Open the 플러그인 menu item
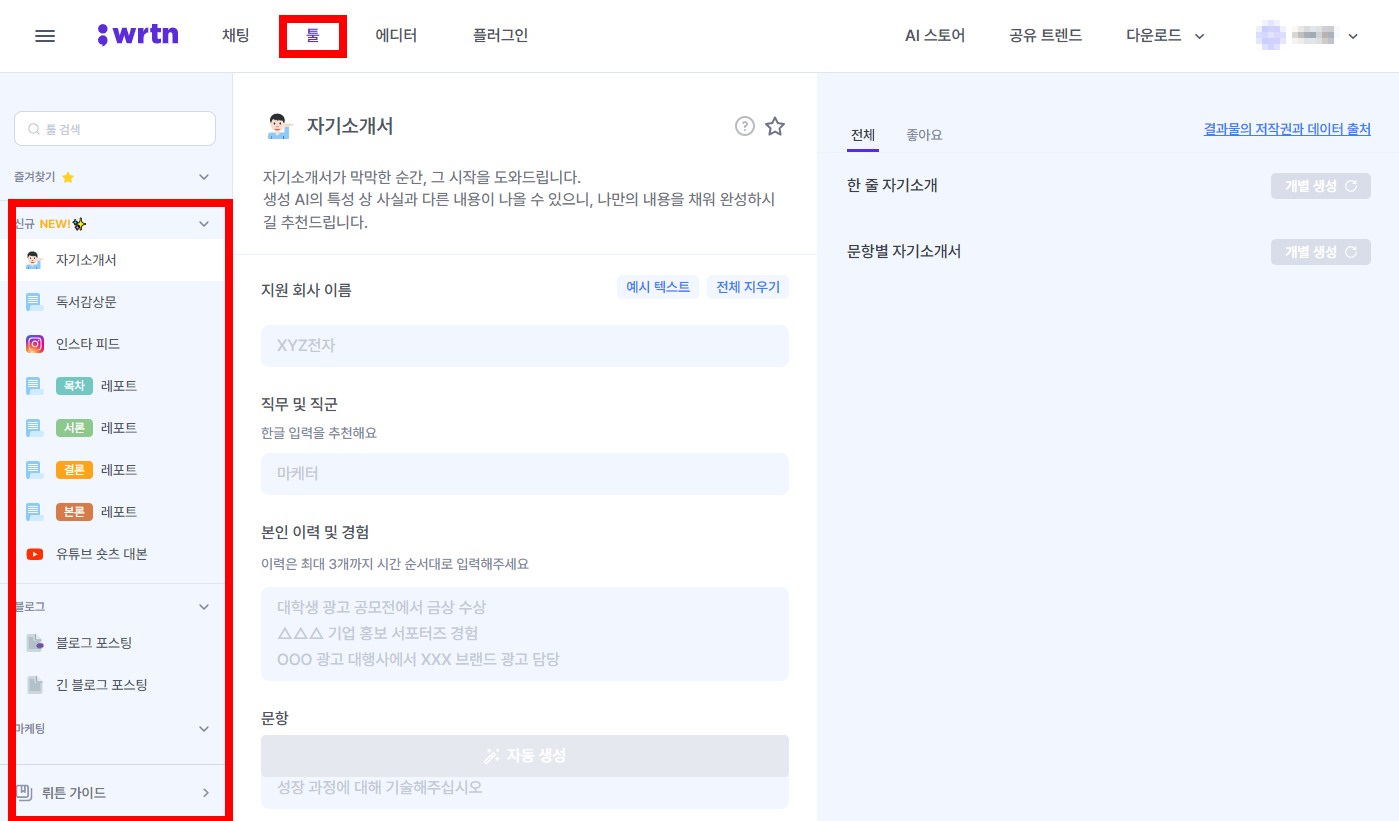 [500, 34]
